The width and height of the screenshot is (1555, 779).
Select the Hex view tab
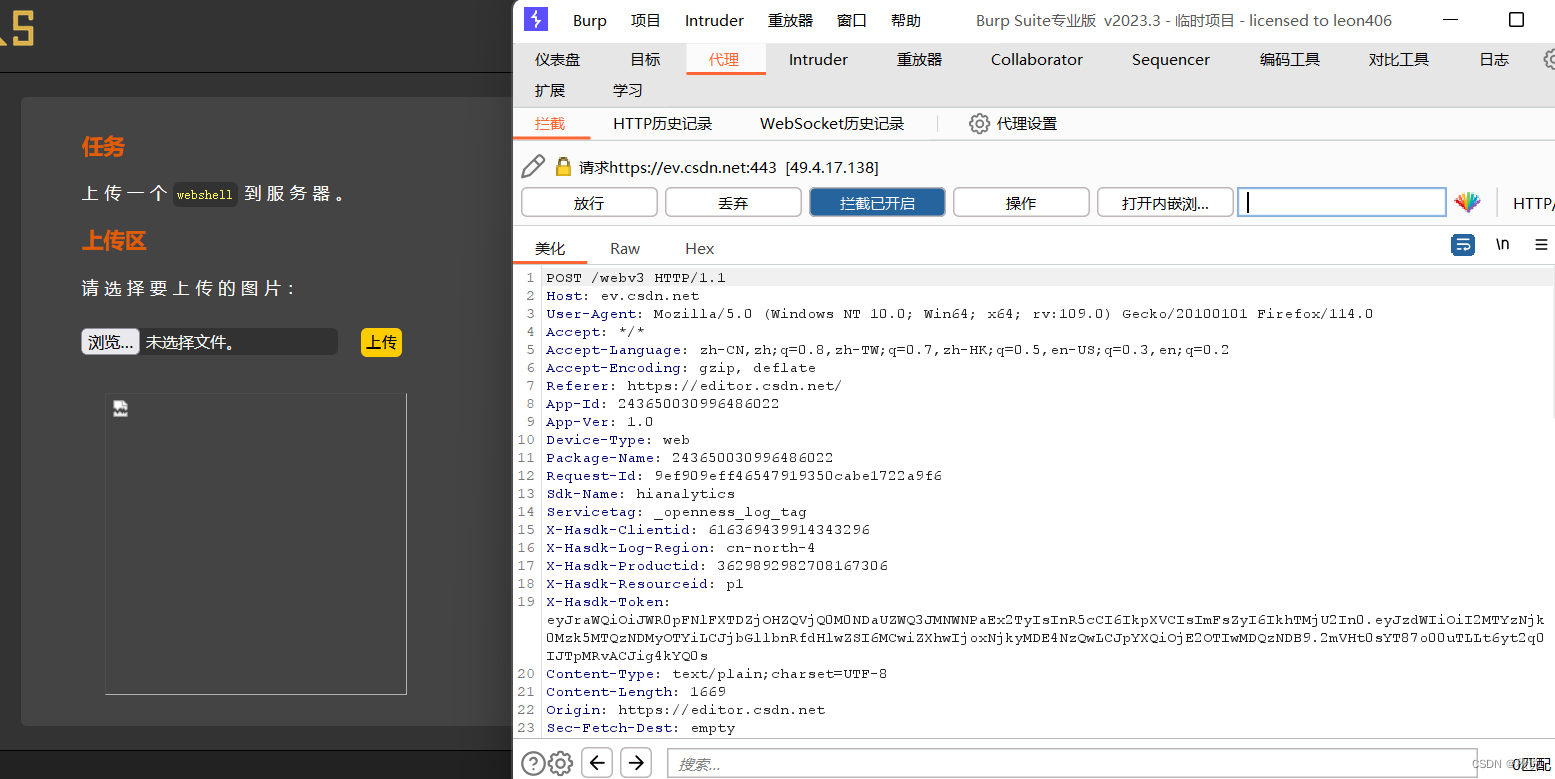[700, 248]
